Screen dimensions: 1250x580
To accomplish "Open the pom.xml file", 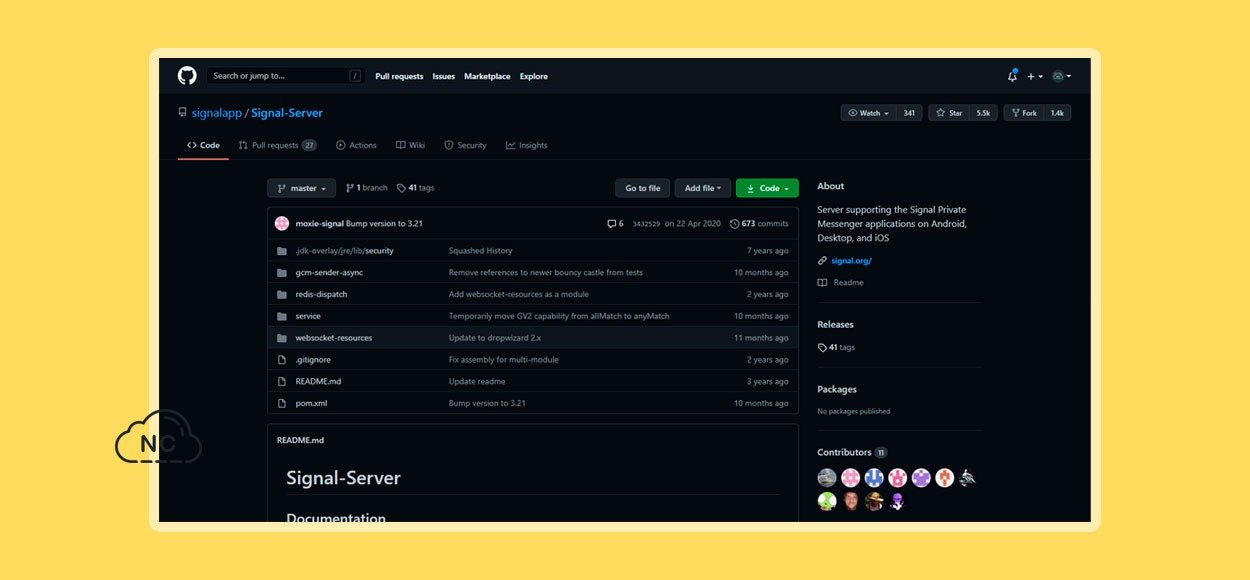I will [x=311, y=404].
